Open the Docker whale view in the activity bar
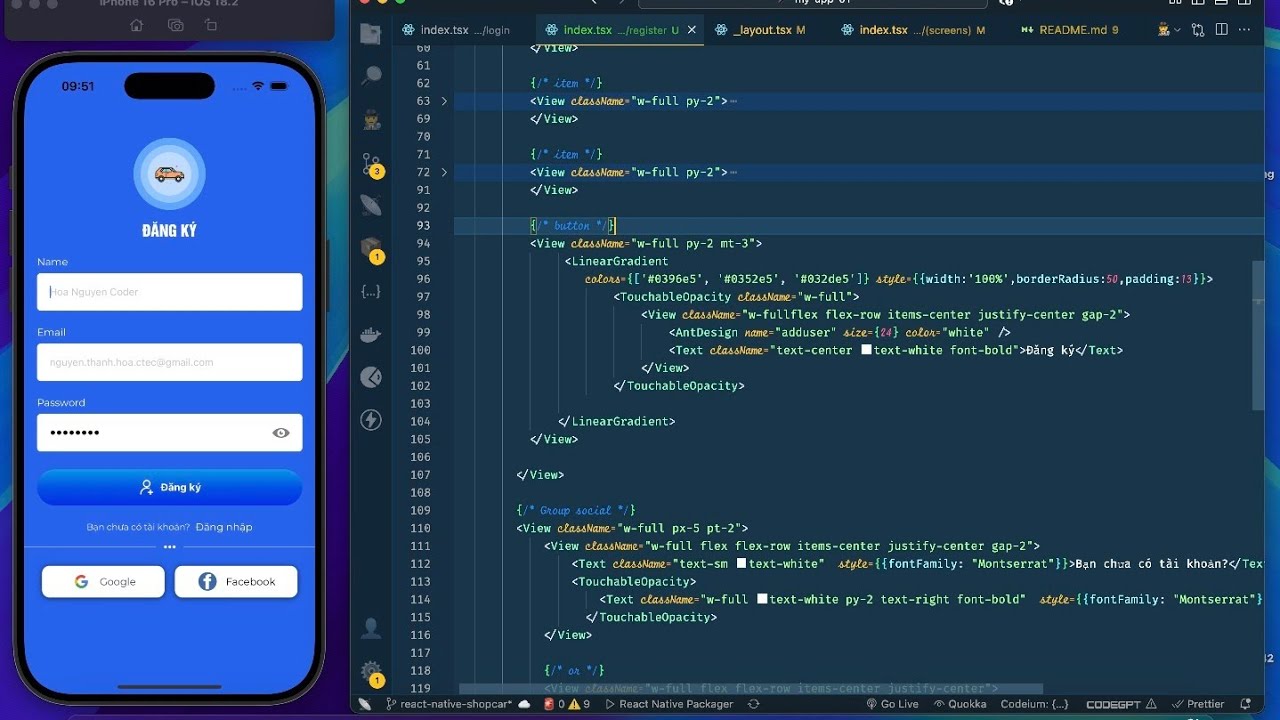Viewport: 1280px width, 720px height. [371, 334]
